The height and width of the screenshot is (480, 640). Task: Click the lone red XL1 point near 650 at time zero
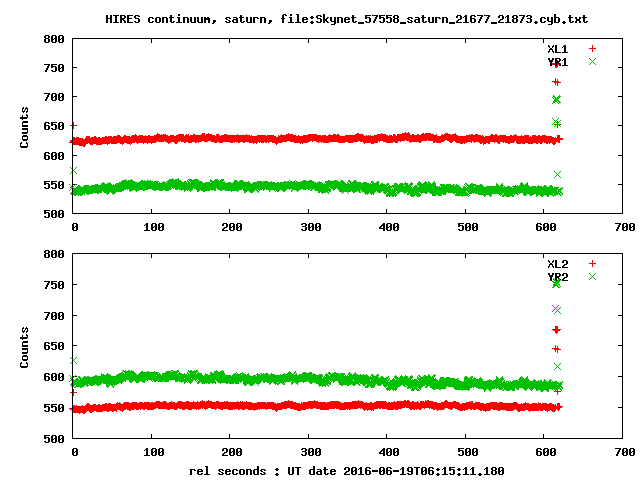(73, 125)
